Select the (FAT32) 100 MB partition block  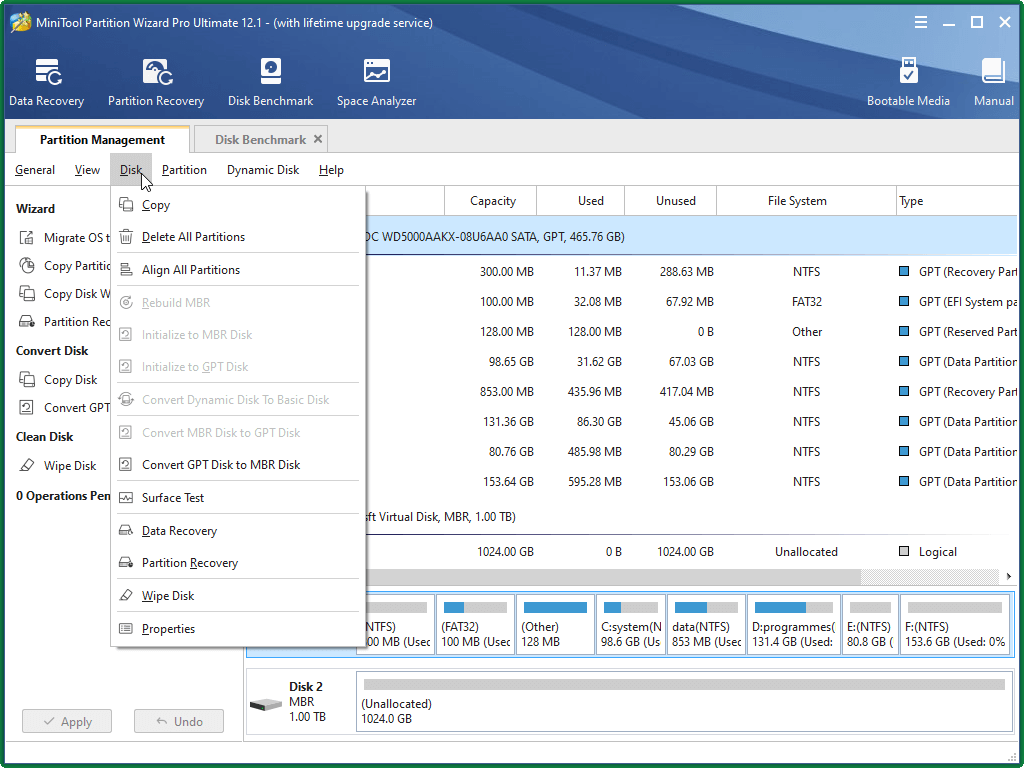475,625
